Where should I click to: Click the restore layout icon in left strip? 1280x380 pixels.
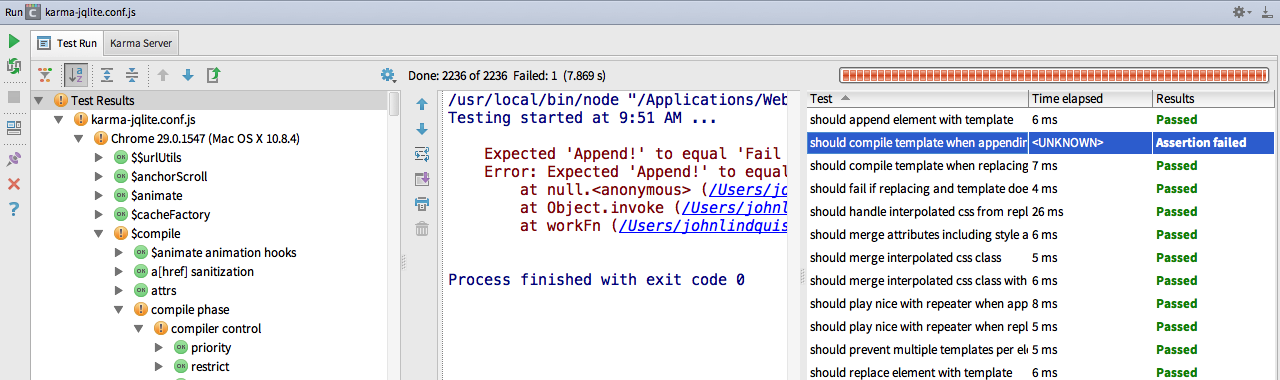tap(14, 128)
